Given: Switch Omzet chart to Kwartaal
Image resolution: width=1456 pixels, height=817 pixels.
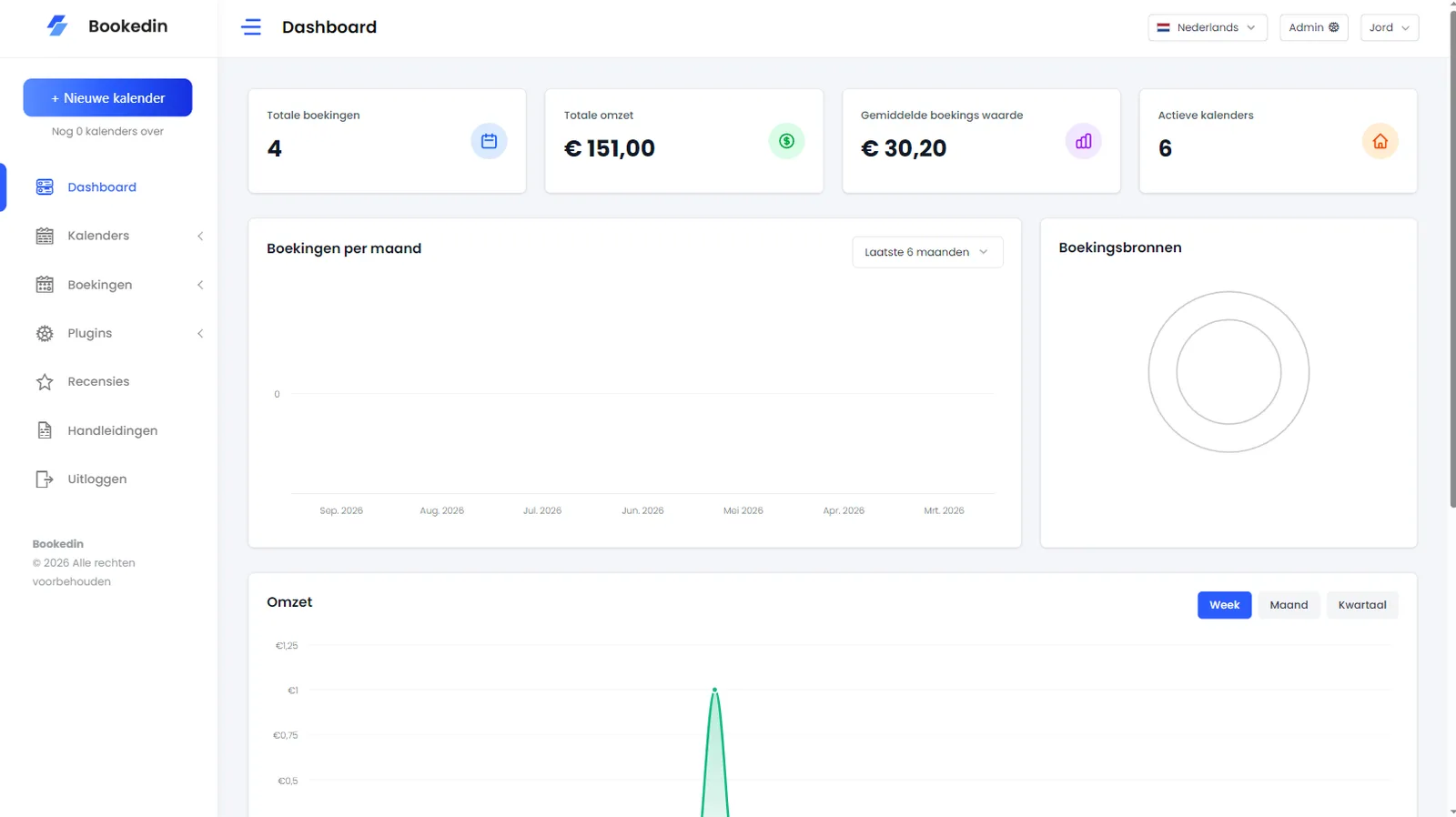Looking at the screenshot, I should point(1362,605).
